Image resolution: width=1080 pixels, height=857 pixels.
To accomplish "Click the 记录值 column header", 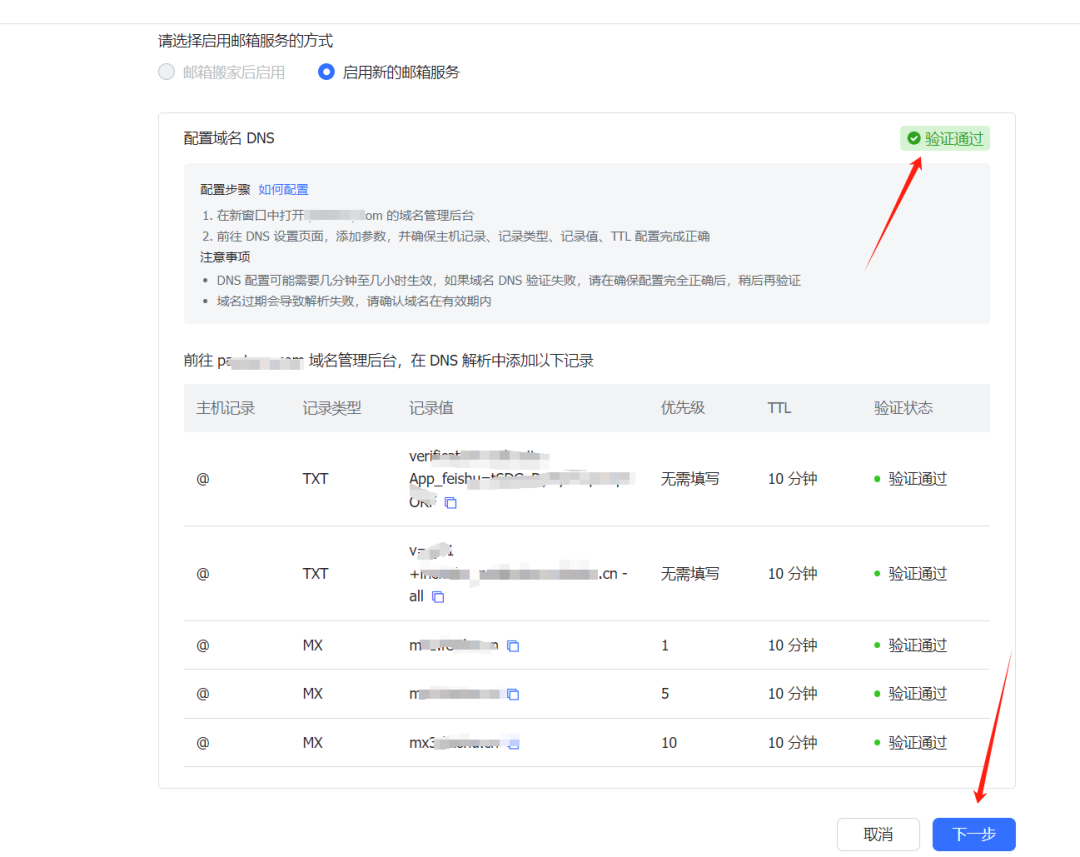I will [x=431, y=408].
